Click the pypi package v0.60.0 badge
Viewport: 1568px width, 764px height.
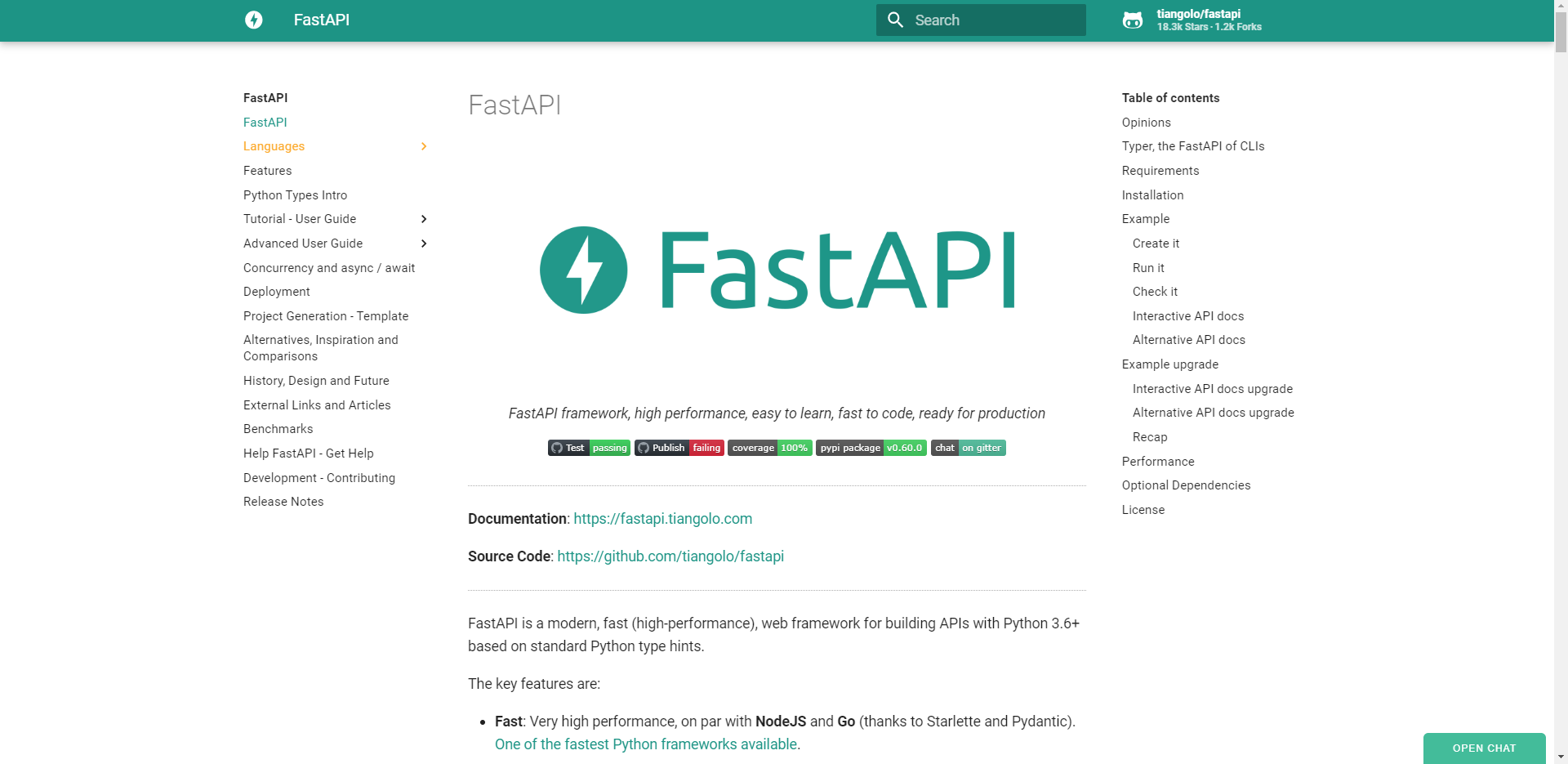(871, 448)
